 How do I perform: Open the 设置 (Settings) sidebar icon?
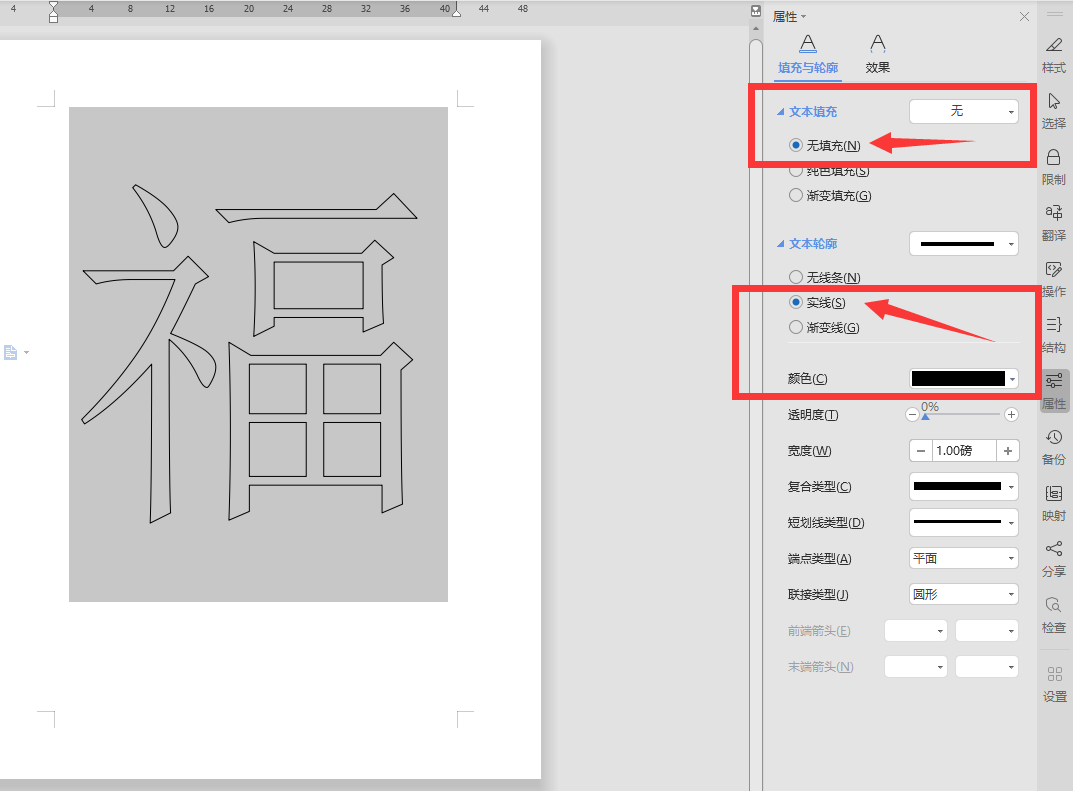point(1055,684)
